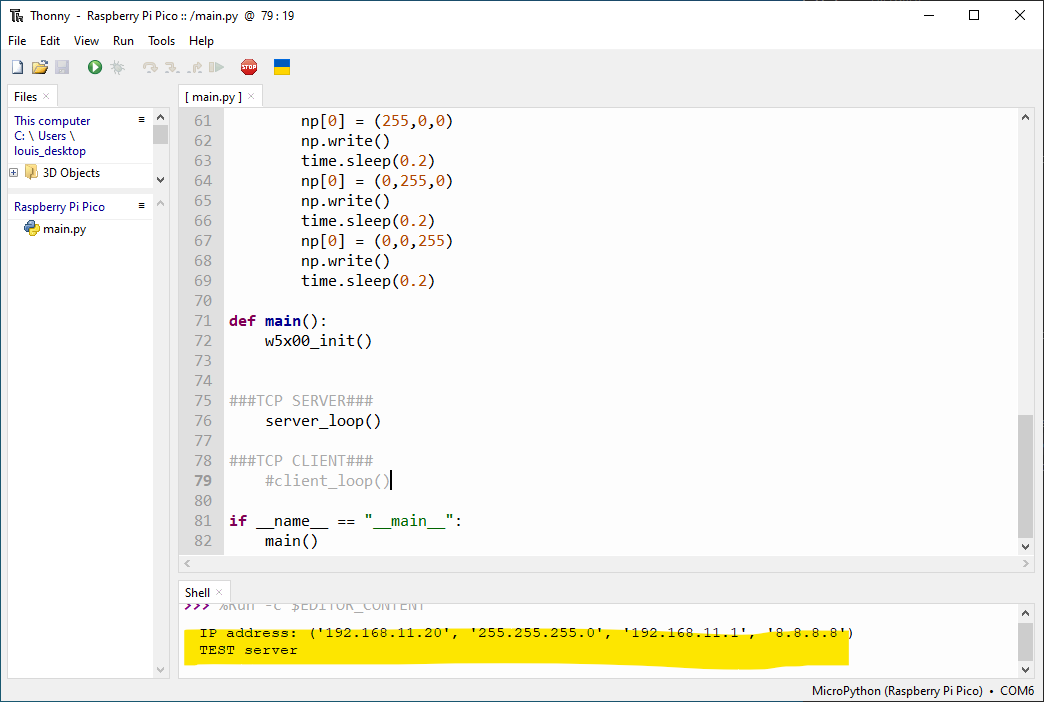Debug current script with bug icon
Viewport: 1044px width, 702px height.
(x=118, y=67)
